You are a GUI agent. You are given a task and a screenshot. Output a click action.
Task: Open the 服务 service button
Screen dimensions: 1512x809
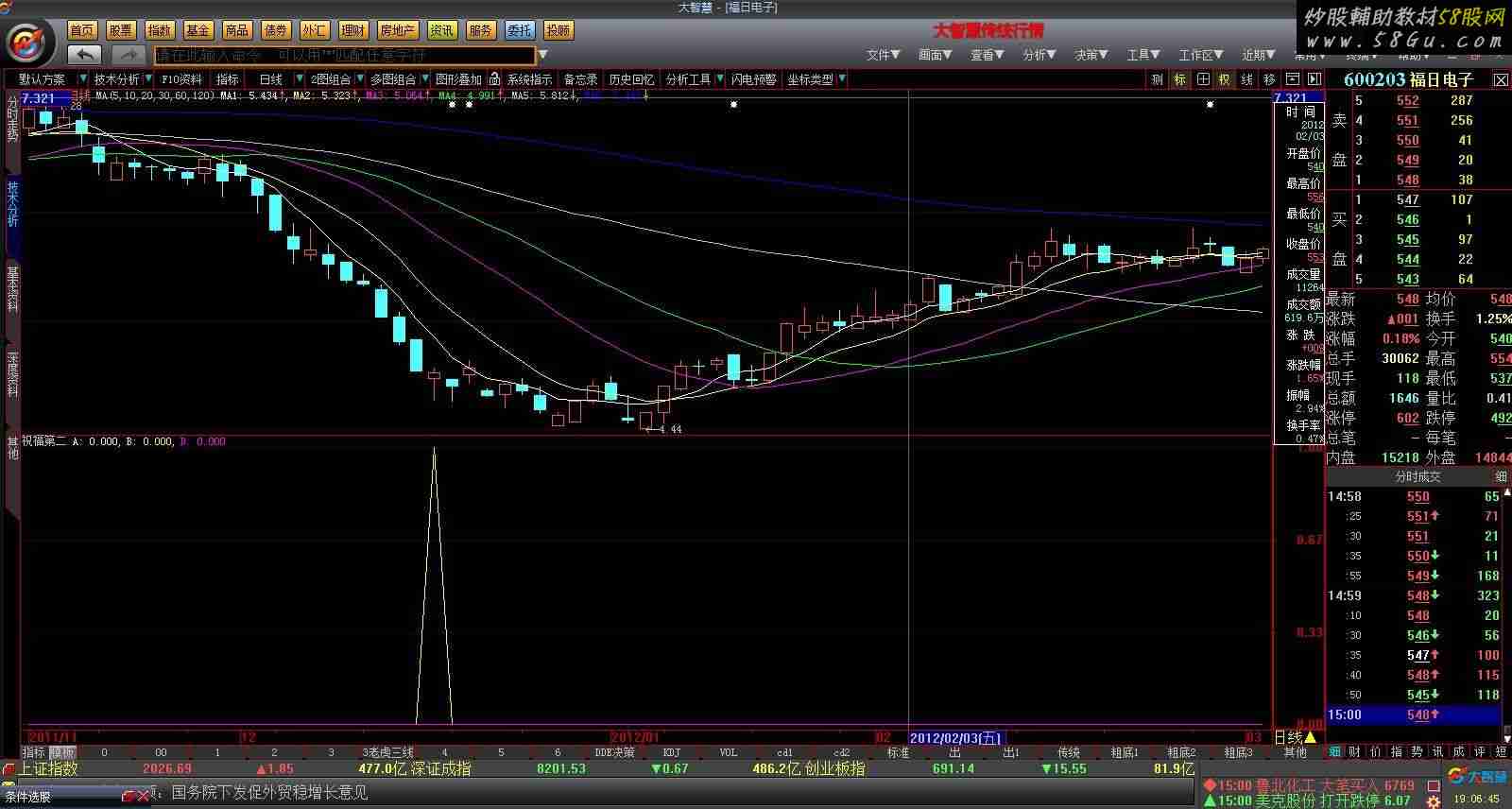(480, 30)
